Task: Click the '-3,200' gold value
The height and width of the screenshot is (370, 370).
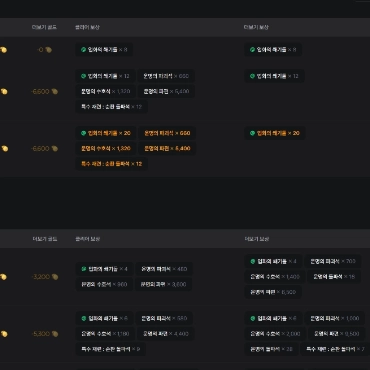Action: (41, 277)
